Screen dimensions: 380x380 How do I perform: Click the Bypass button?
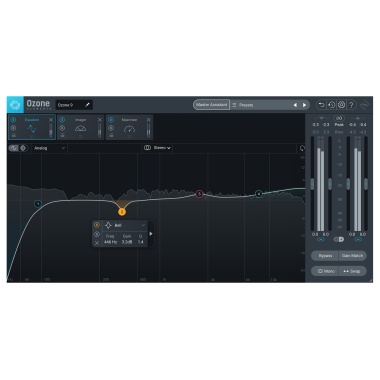325,256
